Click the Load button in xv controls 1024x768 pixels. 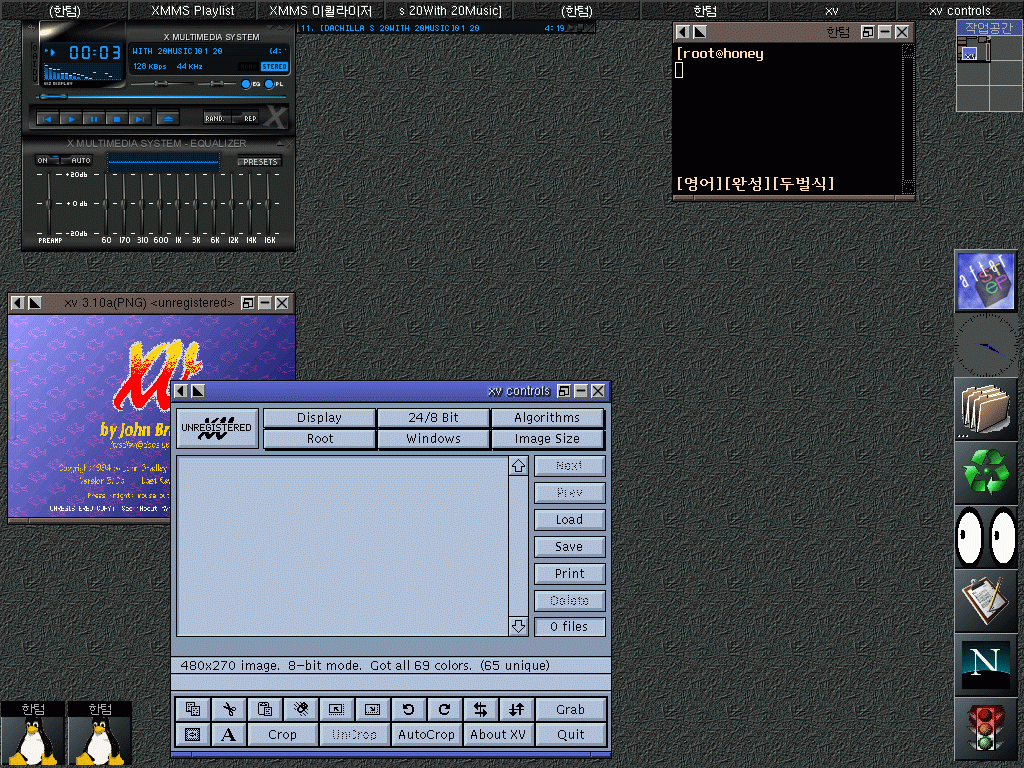(569, 519)
